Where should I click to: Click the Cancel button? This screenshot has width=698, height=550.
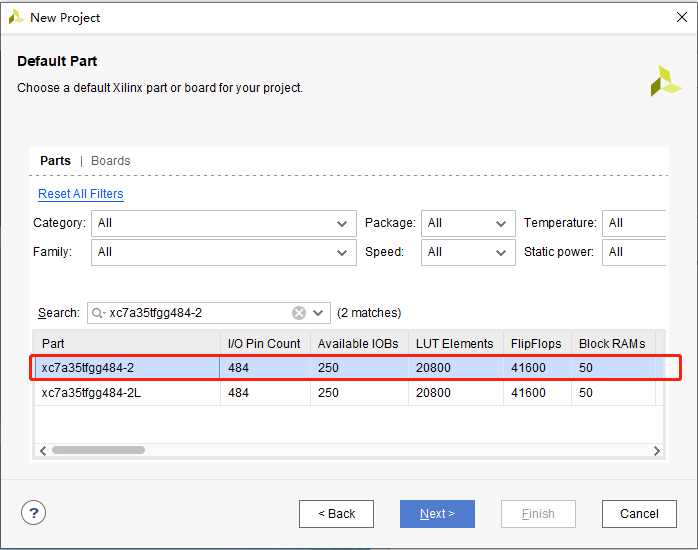[x=639, y=514]
